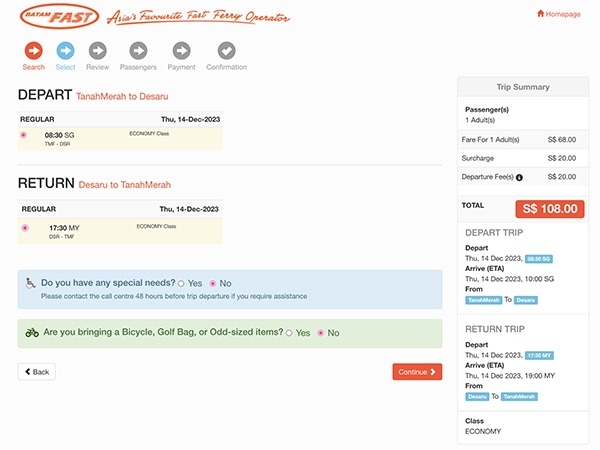Image resolution: width=600 pixels, height=450 pixels.
Task: Select the 17:30 MY return ferry
Action: [x=24, y=228]
